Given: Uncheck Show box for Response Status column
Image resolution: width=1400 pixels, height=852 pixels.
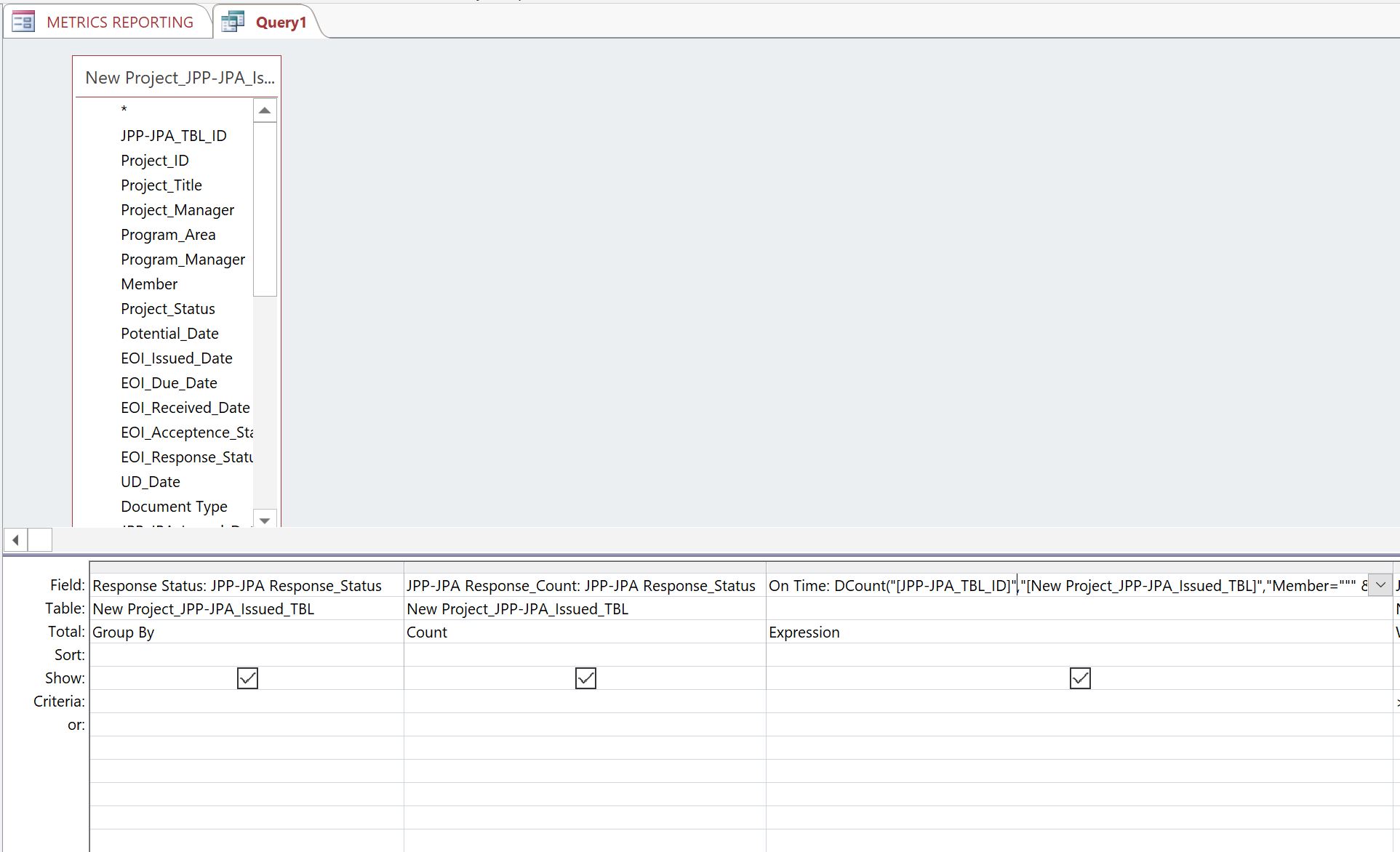Looking at the screenshot, I should (x=247, y=678).
